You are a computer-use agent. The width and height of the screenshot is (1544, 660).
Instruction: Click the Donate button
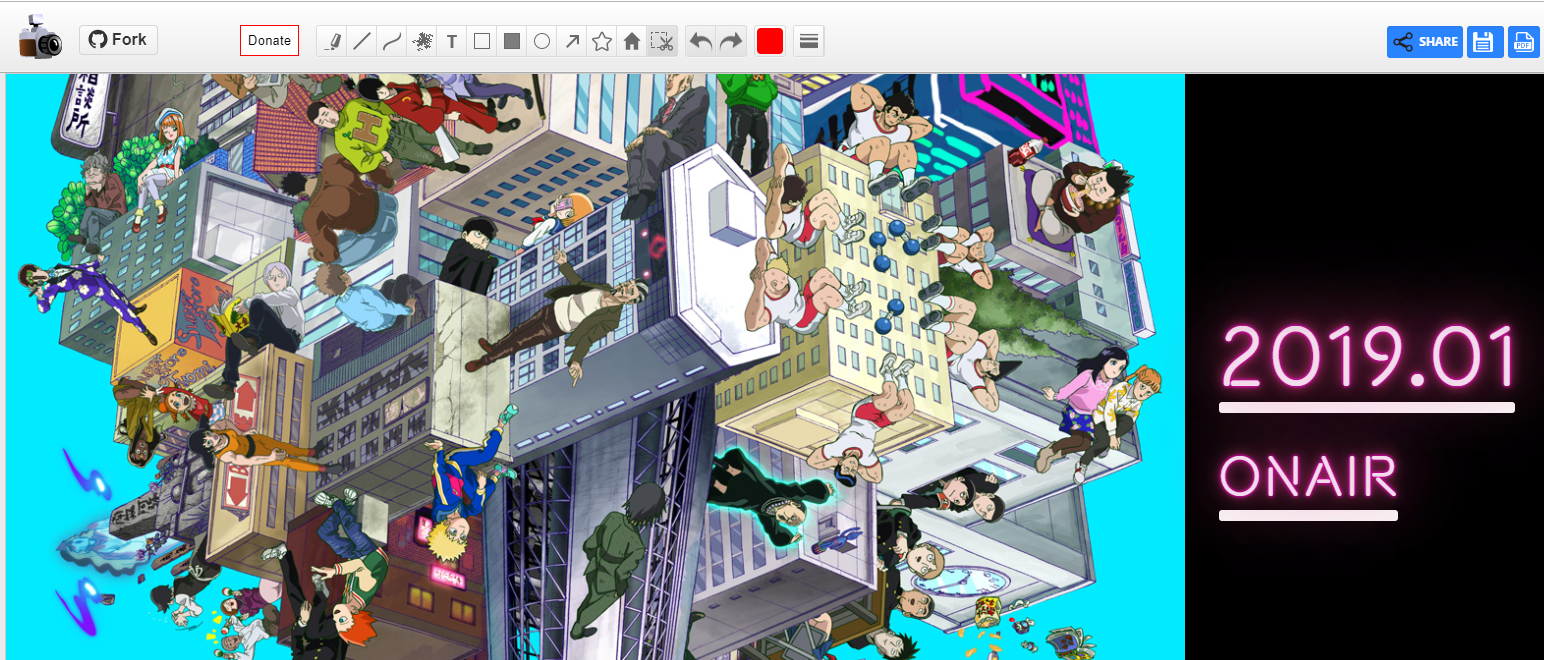[269, 41]
